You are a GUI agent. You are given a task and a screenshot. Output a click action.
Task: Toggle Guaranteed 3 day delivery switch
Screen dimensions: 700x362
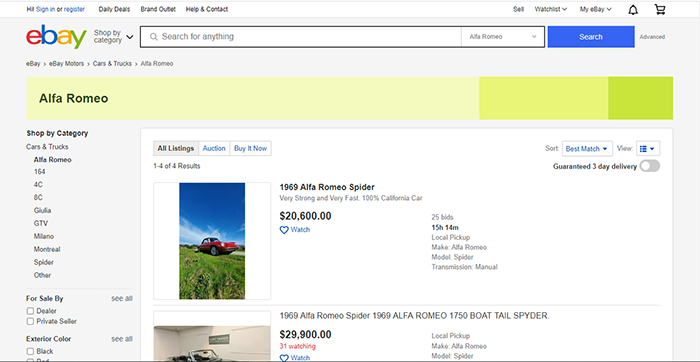click(x=650, y=166)
